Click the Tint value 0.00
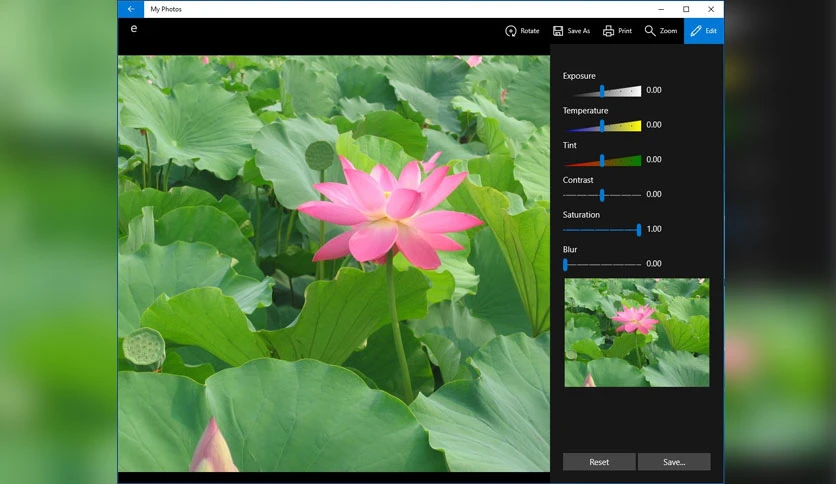This screenshot has height=484, width=836. point(654,159)
